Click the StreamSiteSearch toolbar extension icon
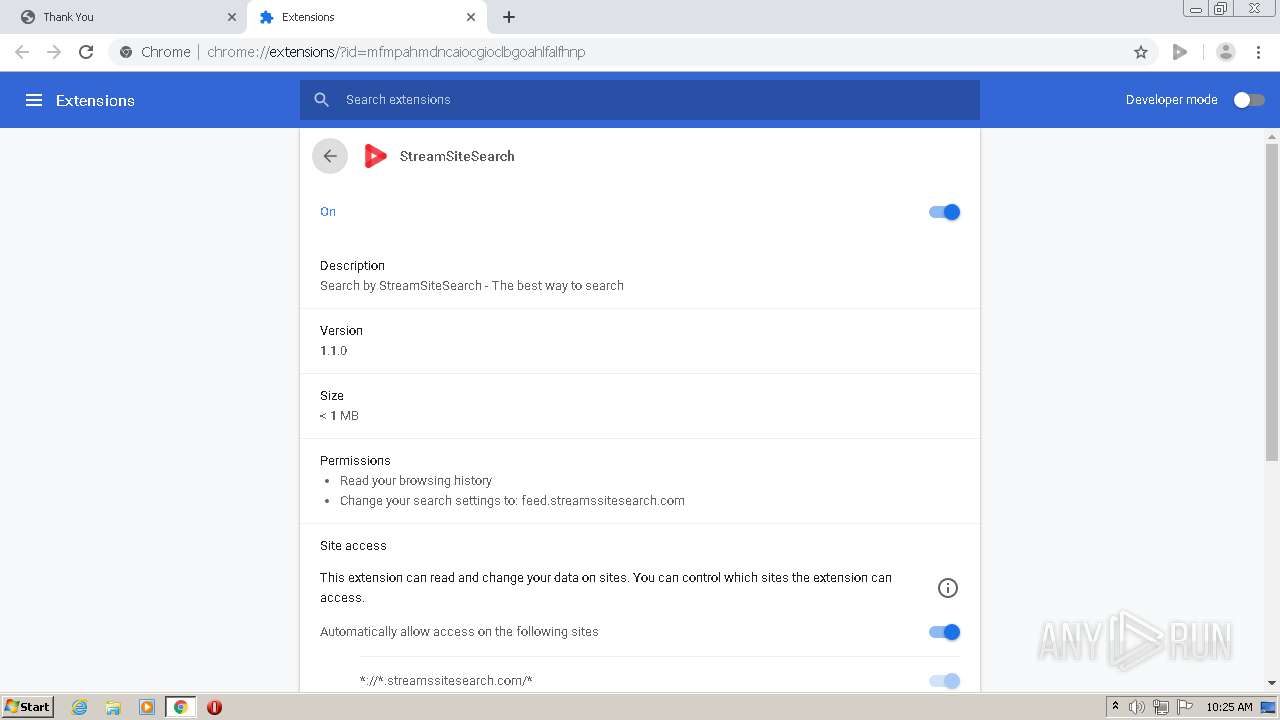 (1180, 52)
